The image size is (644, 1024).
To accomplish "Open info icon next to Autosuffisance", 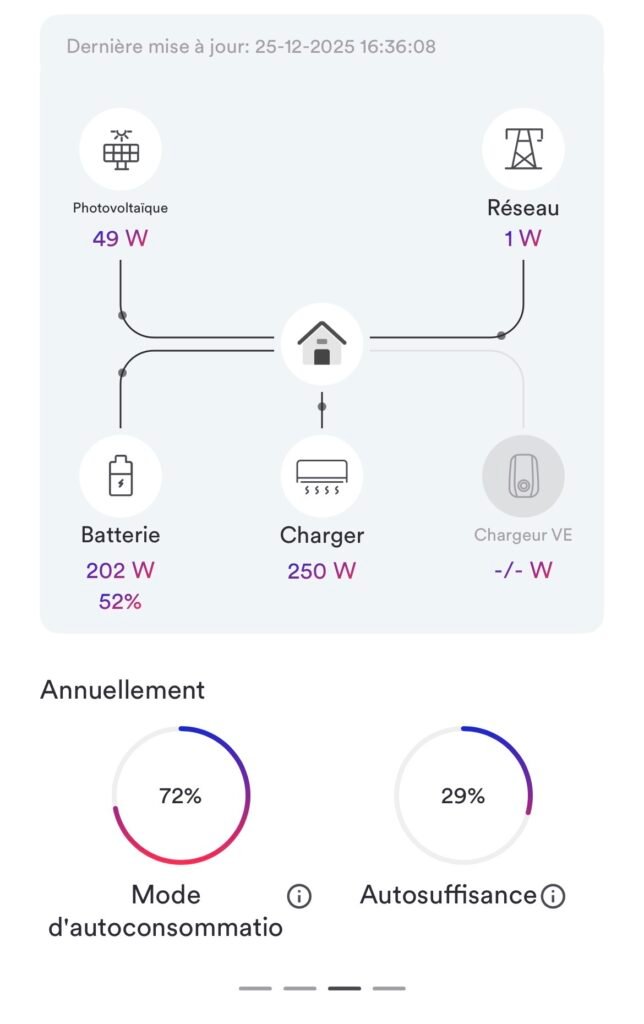I will click(552, 896).
